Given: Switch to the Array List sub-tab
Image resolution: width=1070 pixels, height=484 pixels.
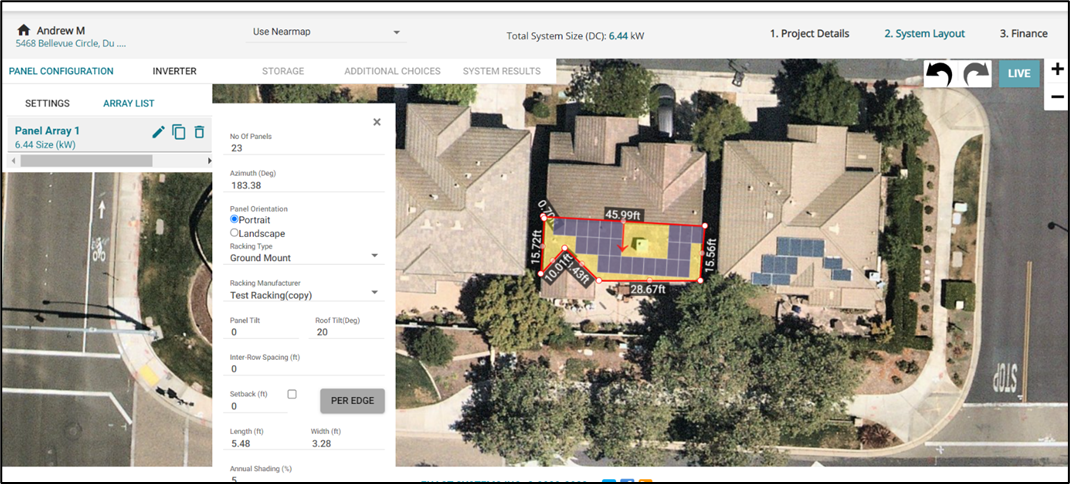Looking at the screenshot, I should (x=129, y=103).
